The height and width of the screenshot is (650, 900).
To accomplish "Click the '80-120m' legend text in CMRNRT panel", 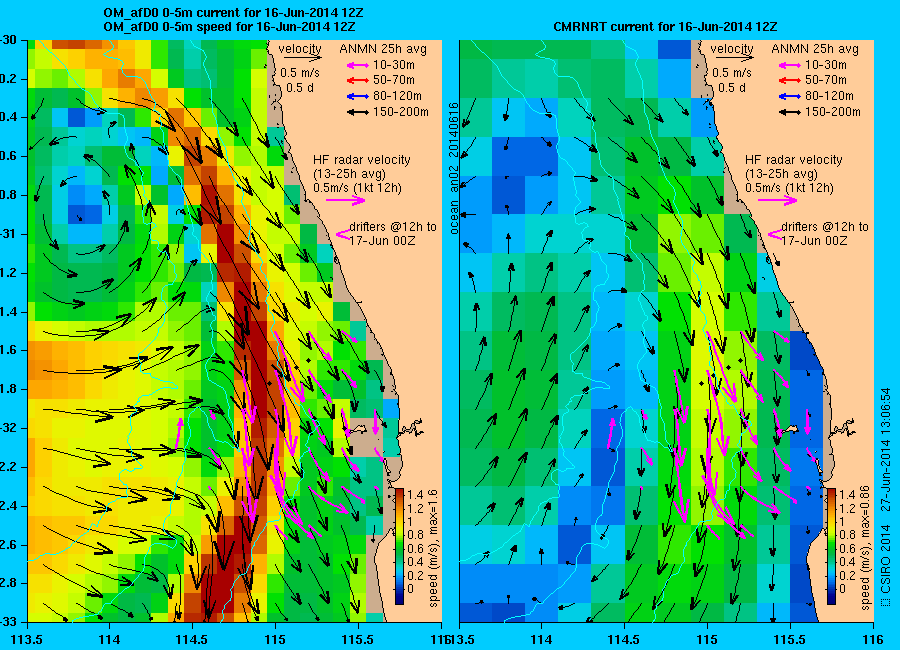I will click(x=829, y=96).
